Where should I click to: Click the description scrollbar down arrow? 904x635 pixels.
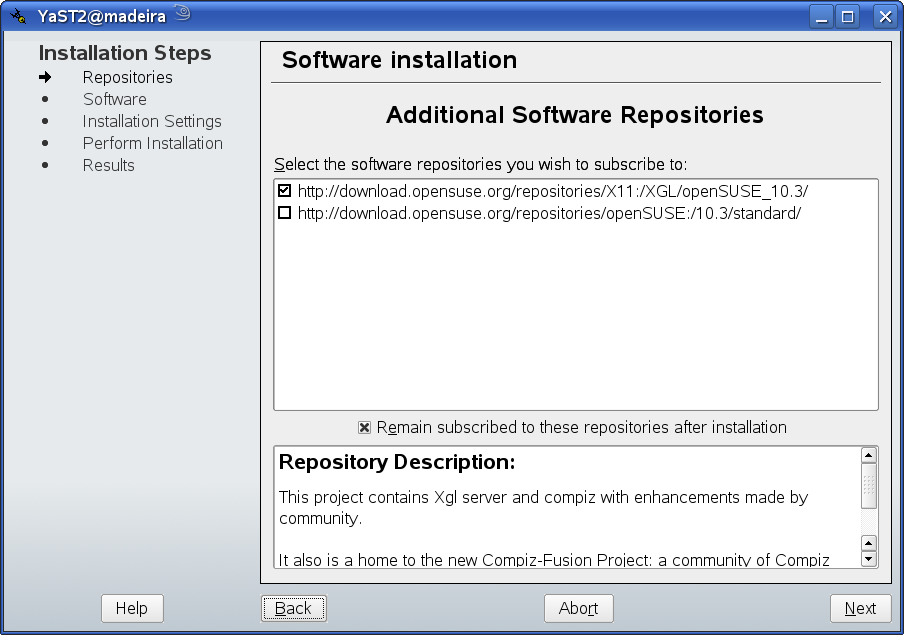pyautogui.click(x=868, y=559)
